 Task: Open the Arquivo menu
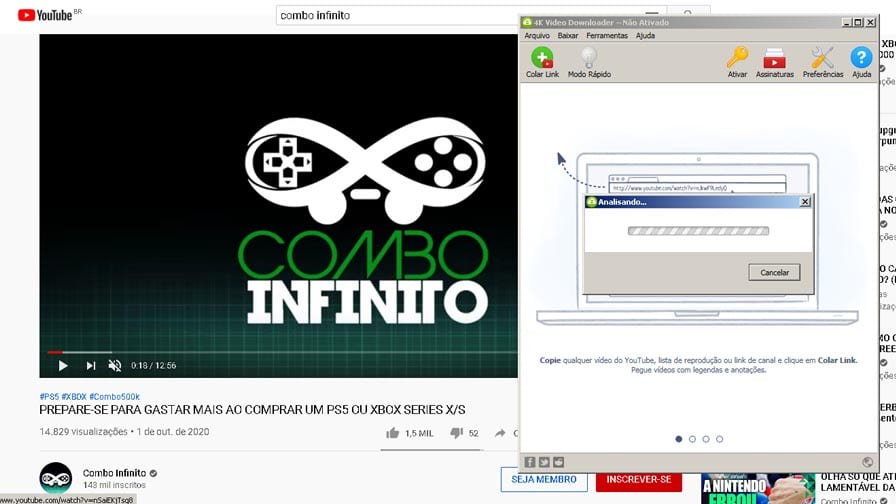(537, 35)
